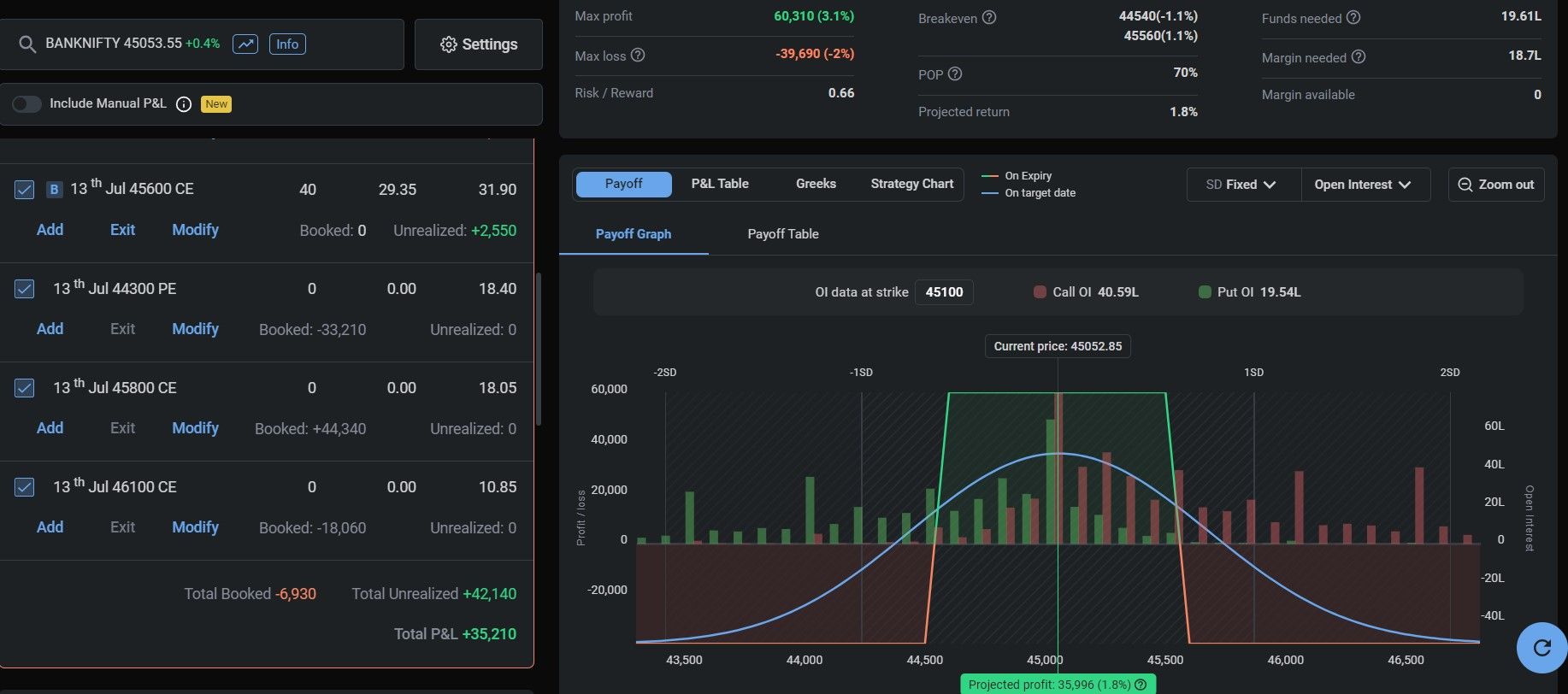1568x694 pixels.
Task: Click Add for the 44300 PE position
Action: tap(50, 329)
